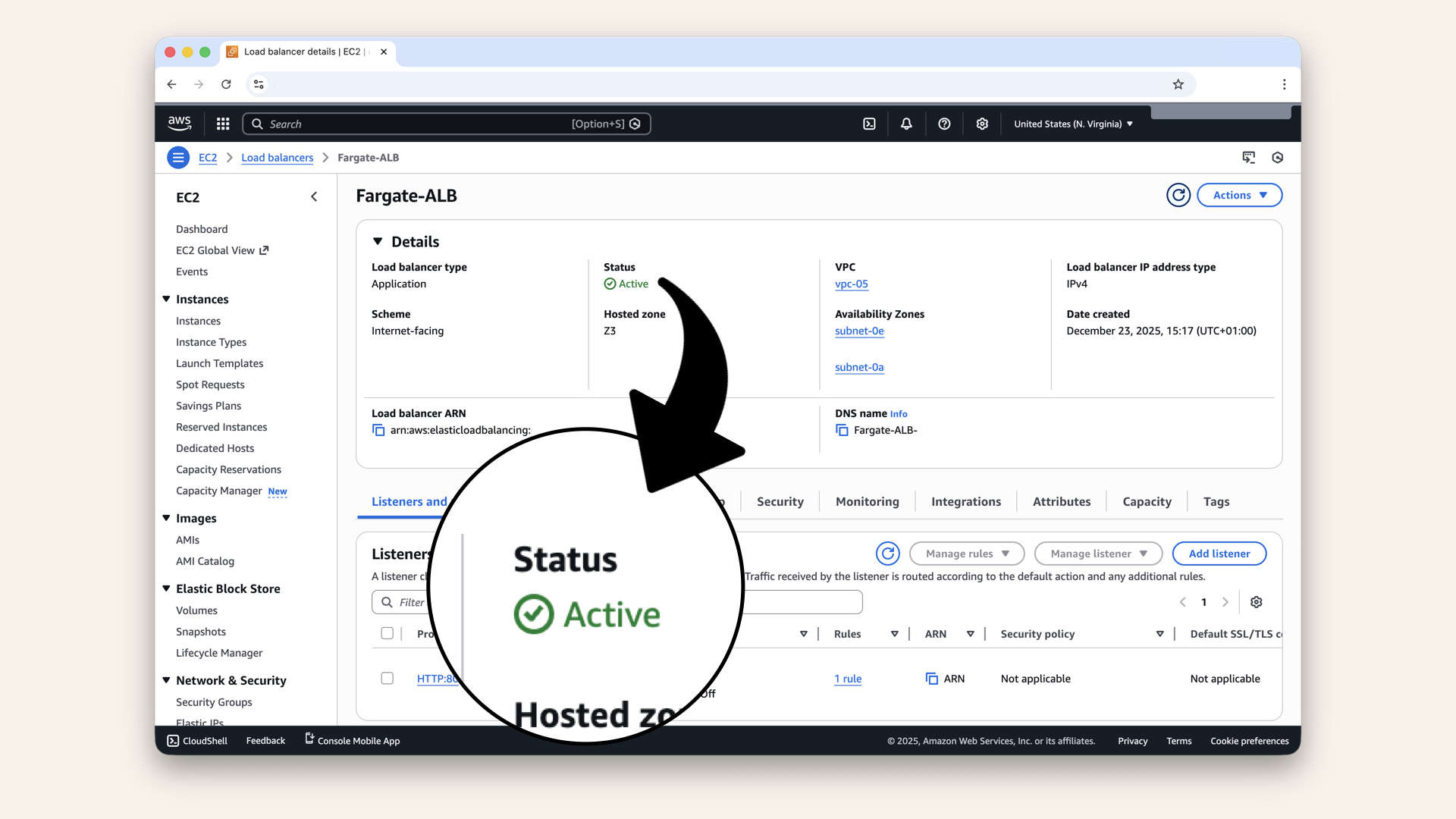This screenshot has height=819, width=1456.
Task: Collapse the Details section
Action: [x=378, y=241]
